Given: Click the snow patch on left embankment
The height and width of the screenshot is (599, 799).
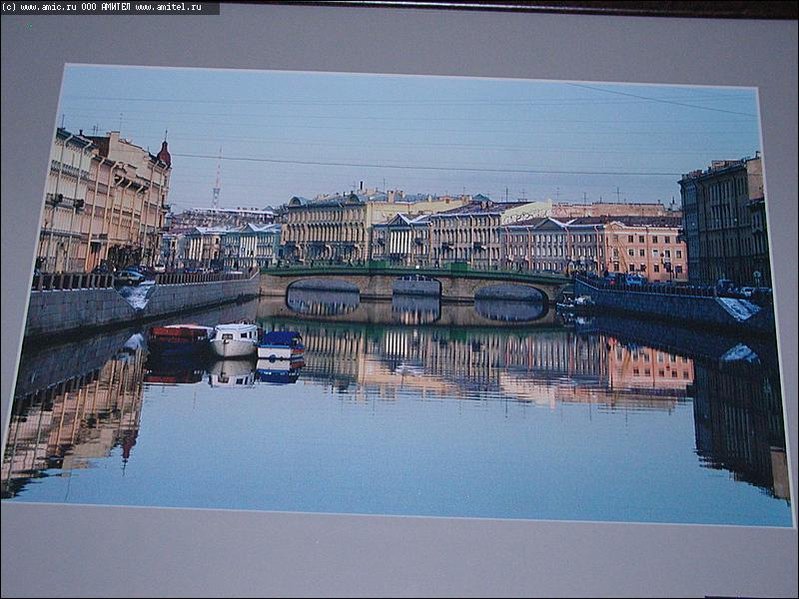Looking at the screenshot, I should click(x=138, y=294).
